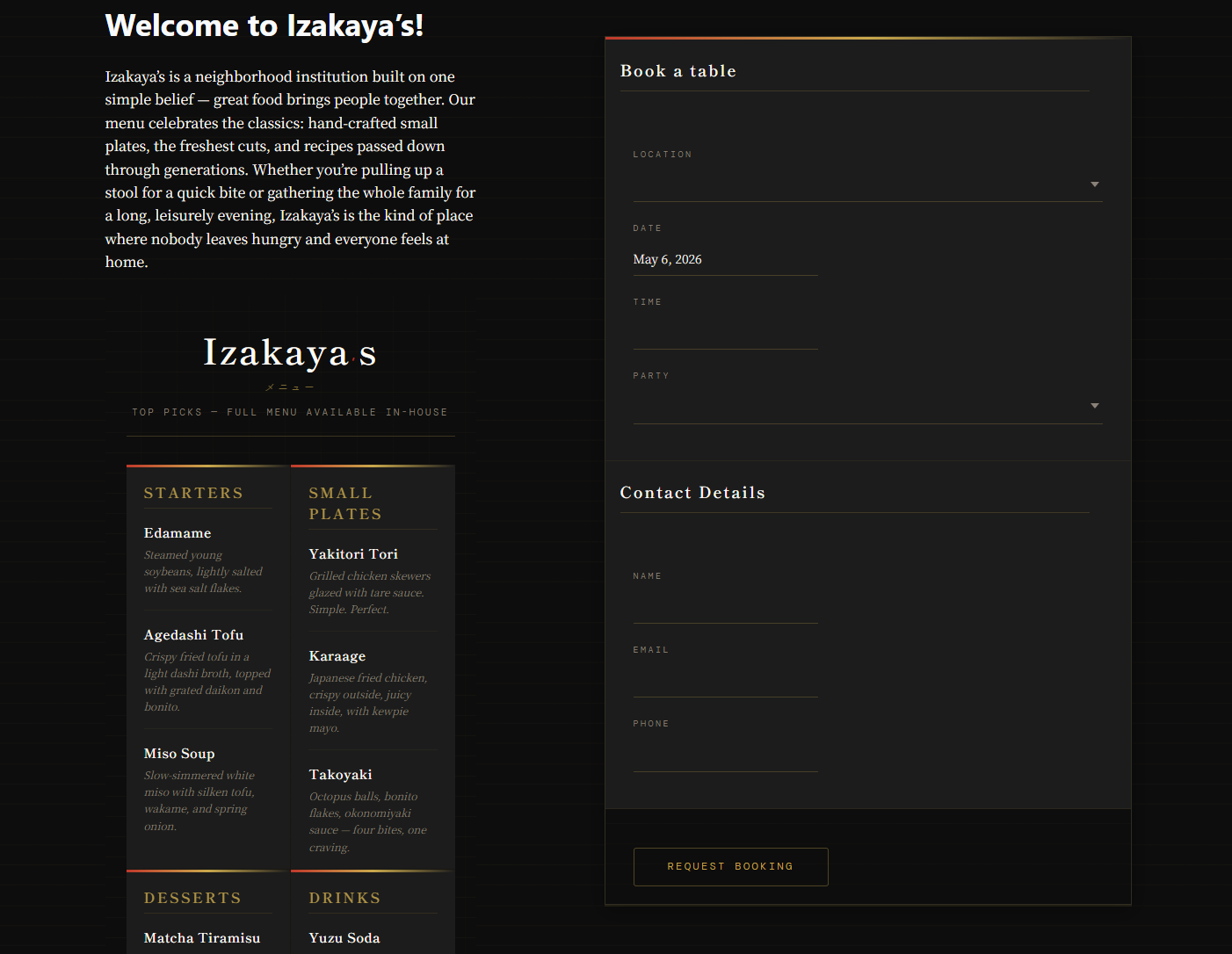Click the Takoyaki description text
This screenshot has width=1232, height=954.
coord(368,822)
